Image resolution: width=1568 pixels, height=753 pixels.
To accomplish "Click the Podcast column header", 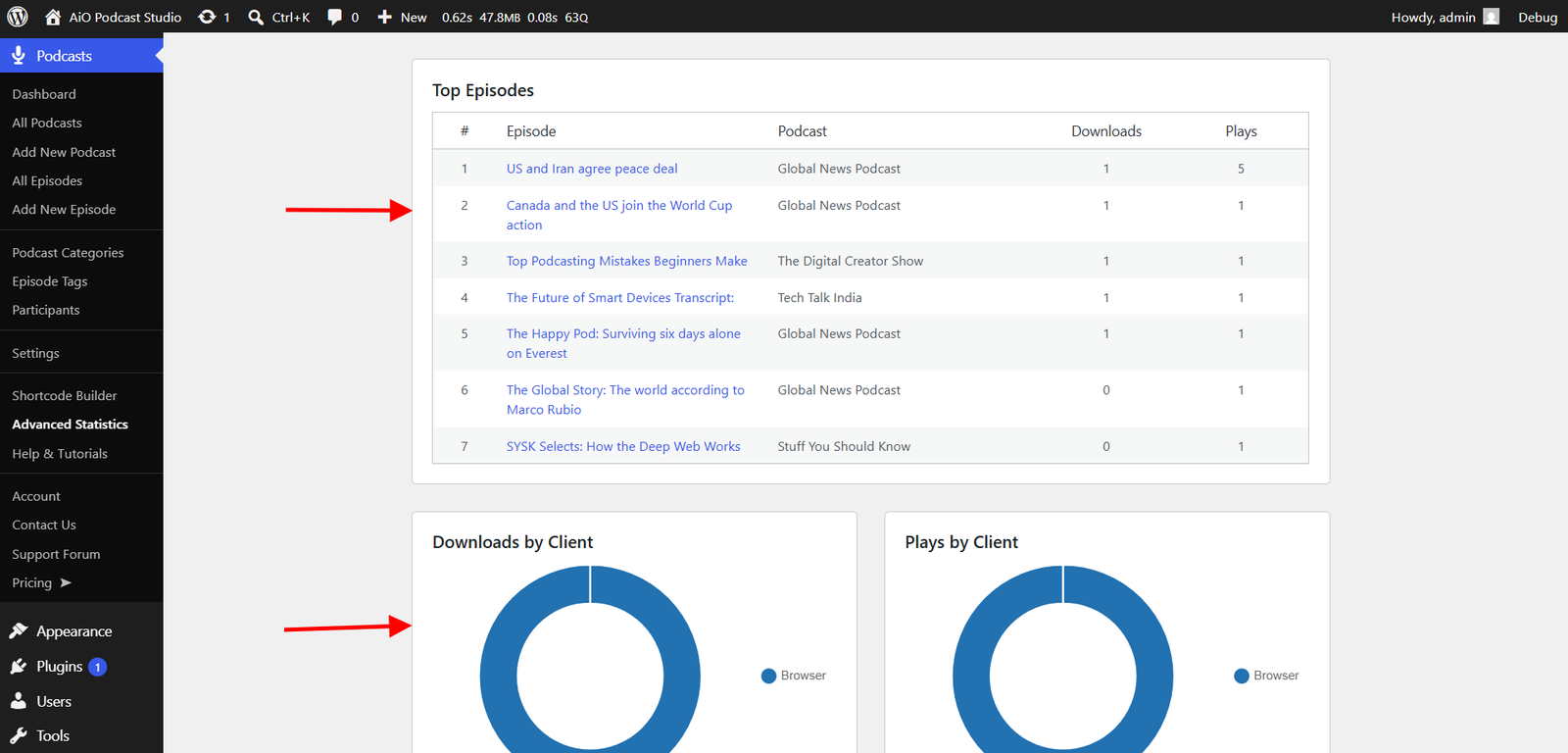I will pyautogui.click(x=803, y=131).
